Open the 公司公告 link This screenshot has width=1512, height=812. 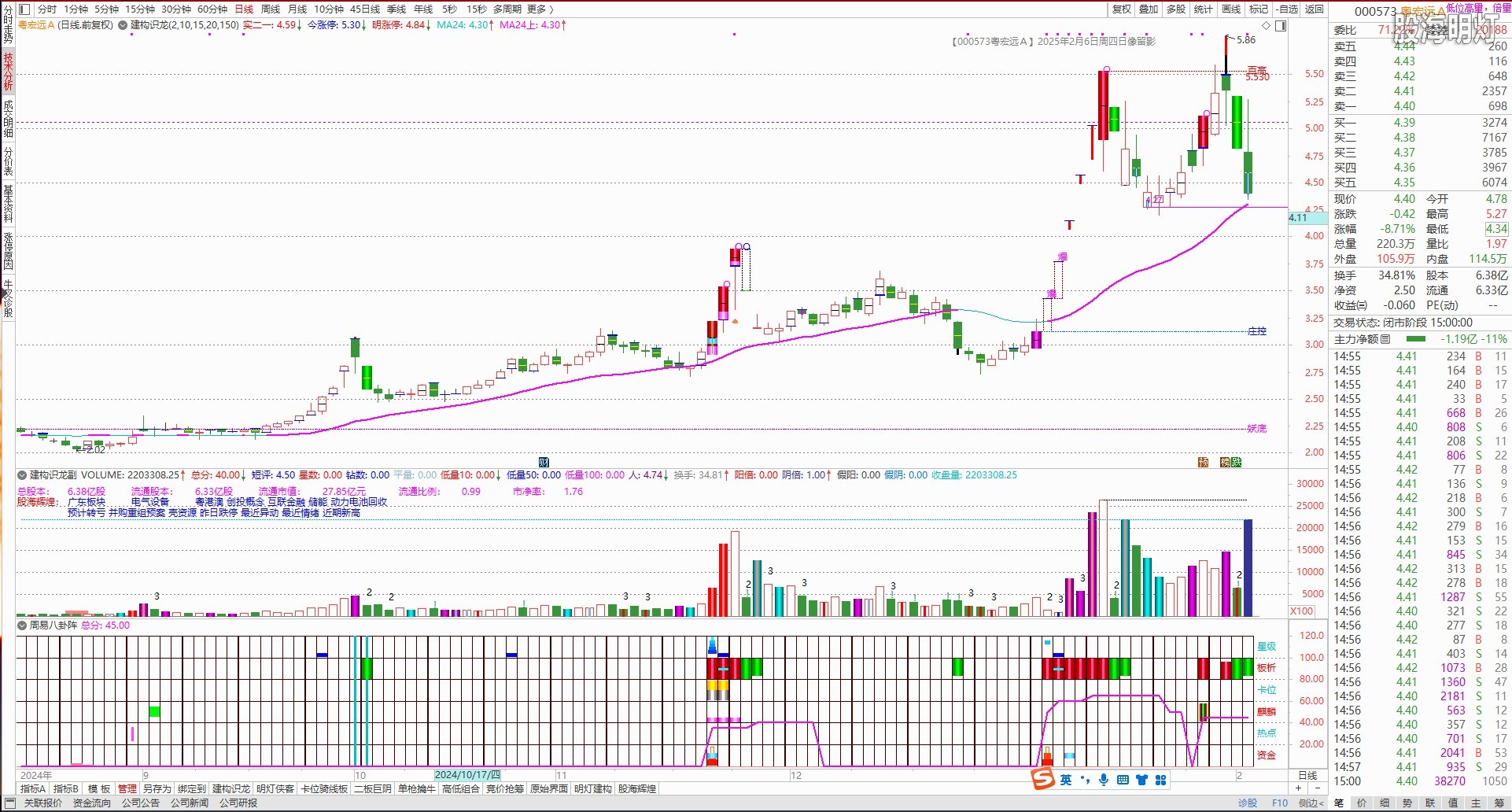[141, 803]
